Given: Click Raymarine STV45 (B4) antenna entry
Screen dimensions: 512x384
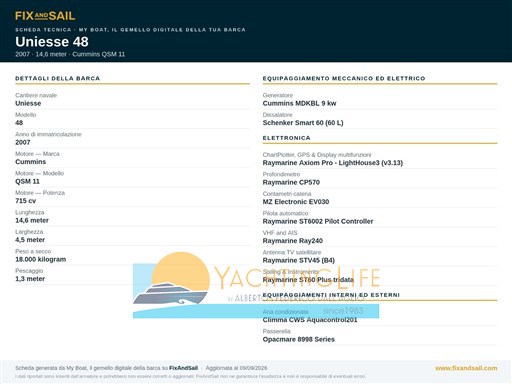Looking at the screenshot, I should click(x=299, y=260).
